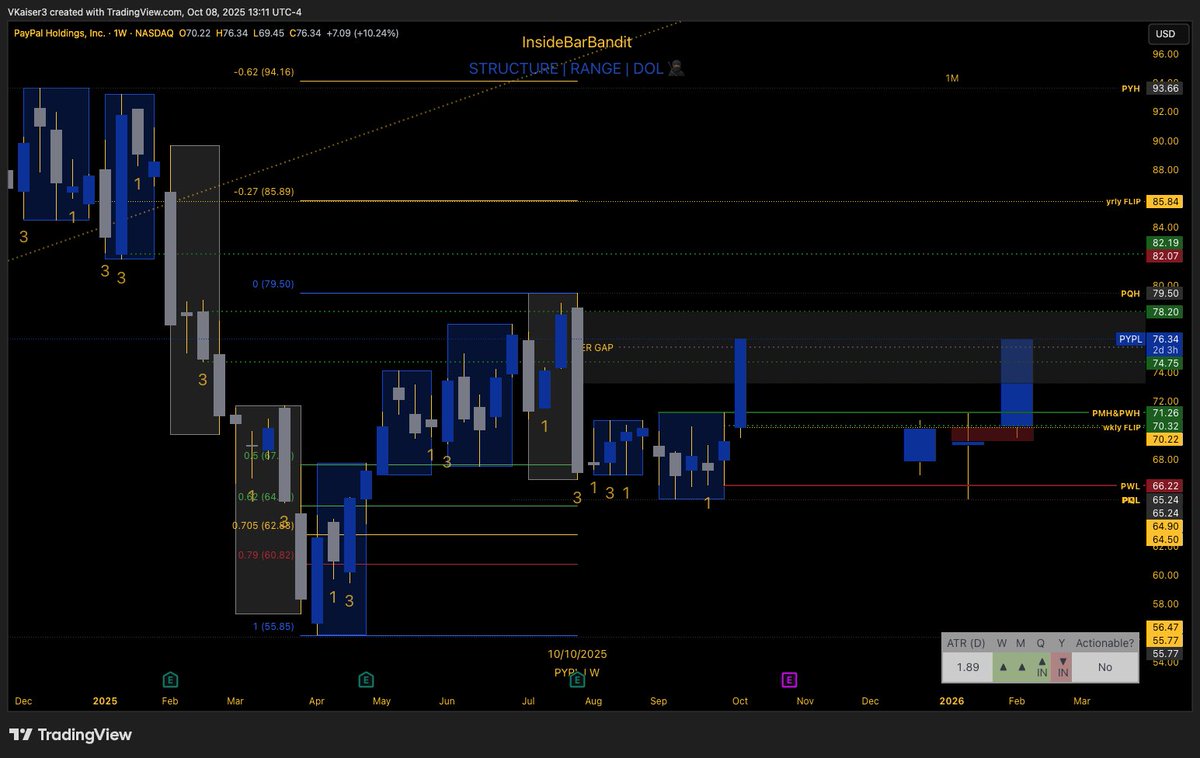The width and height of the screenshot is (1200, 758).
Task: Click the red 82.07 price label
Action: 1165,257
